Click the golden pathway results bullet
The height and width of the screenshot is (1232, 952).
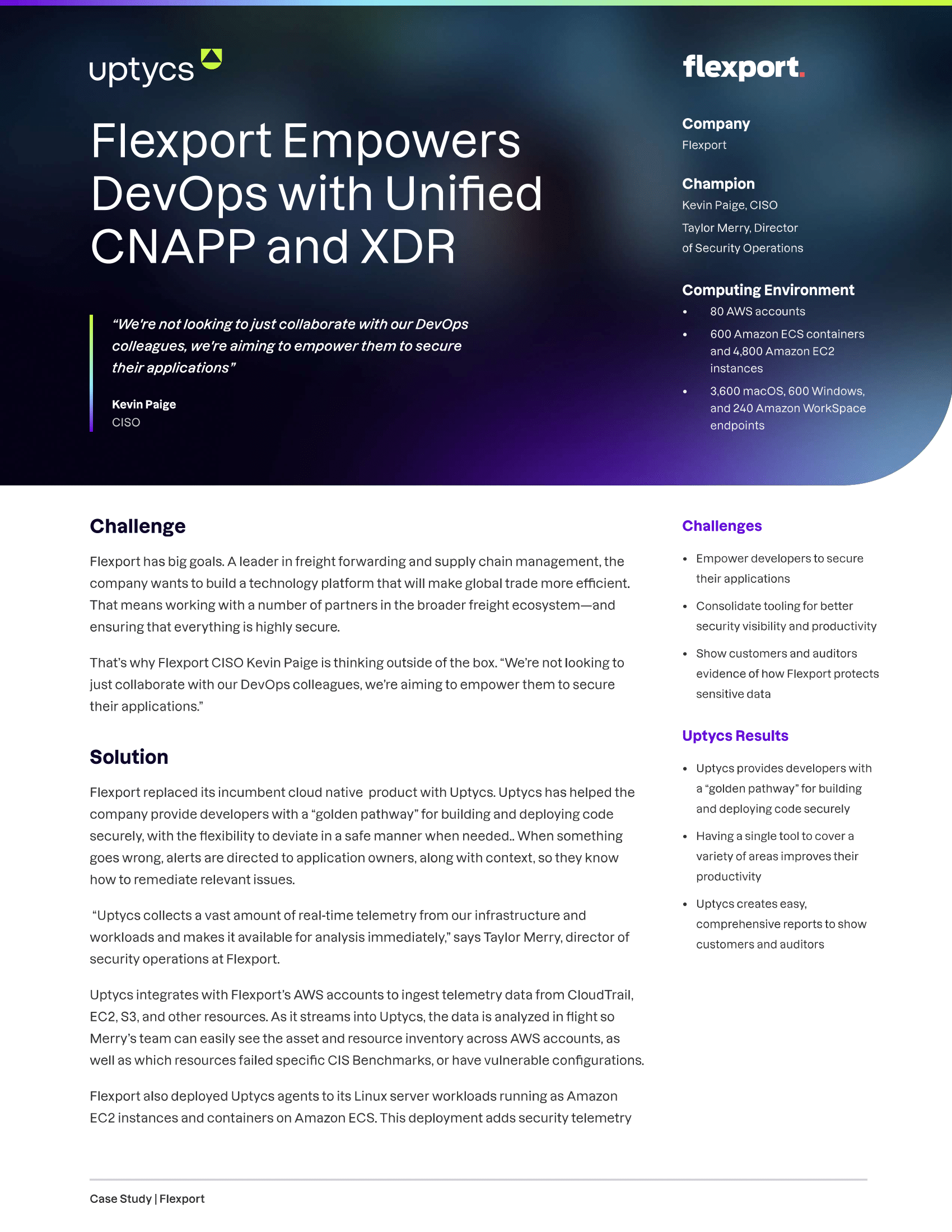(x=783, y=788)
